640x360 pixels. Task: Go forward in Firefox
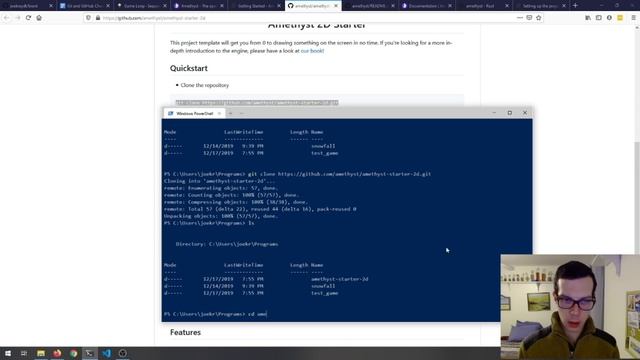pyautogui.click(x=17, y=18)
